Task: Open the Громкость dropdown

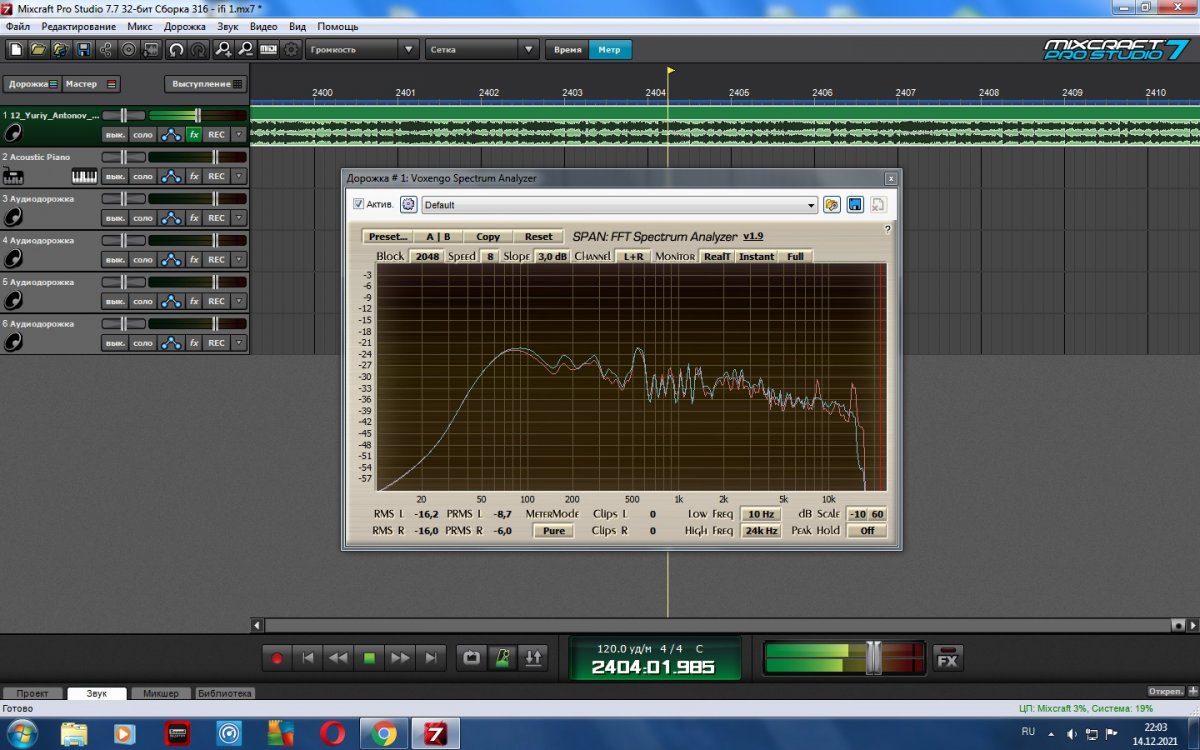Action: pyautogui.click(x=363, y=49)
